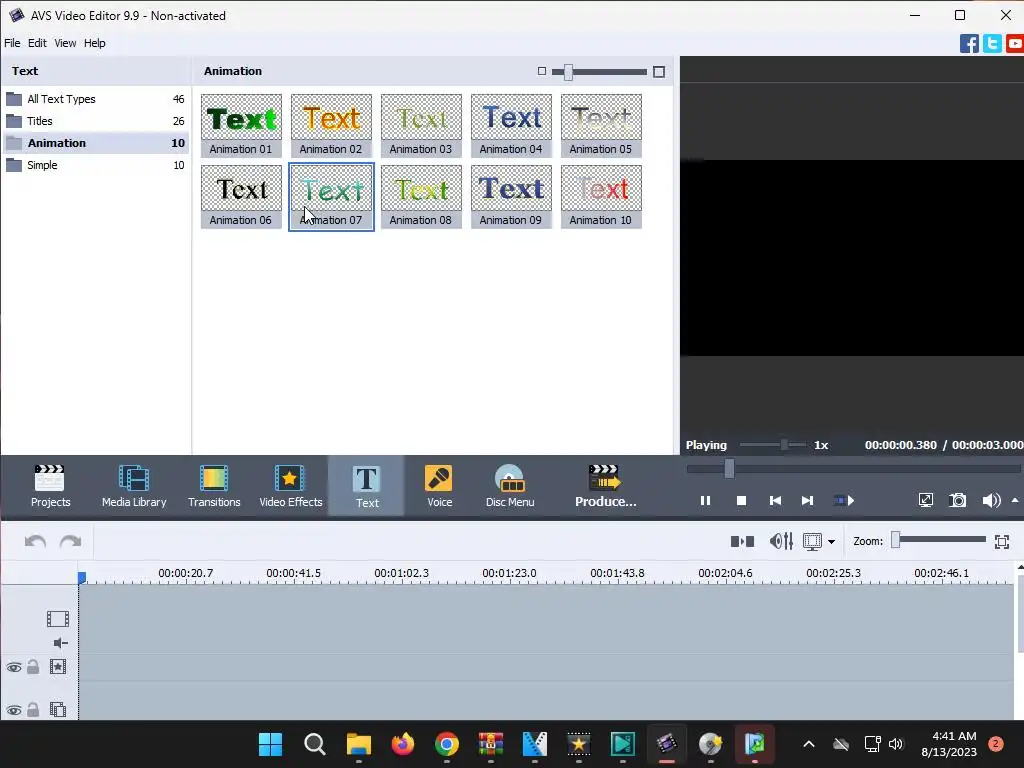Click the main audio track speaker icon
The image size is (1024, 768).
(60, 643)
